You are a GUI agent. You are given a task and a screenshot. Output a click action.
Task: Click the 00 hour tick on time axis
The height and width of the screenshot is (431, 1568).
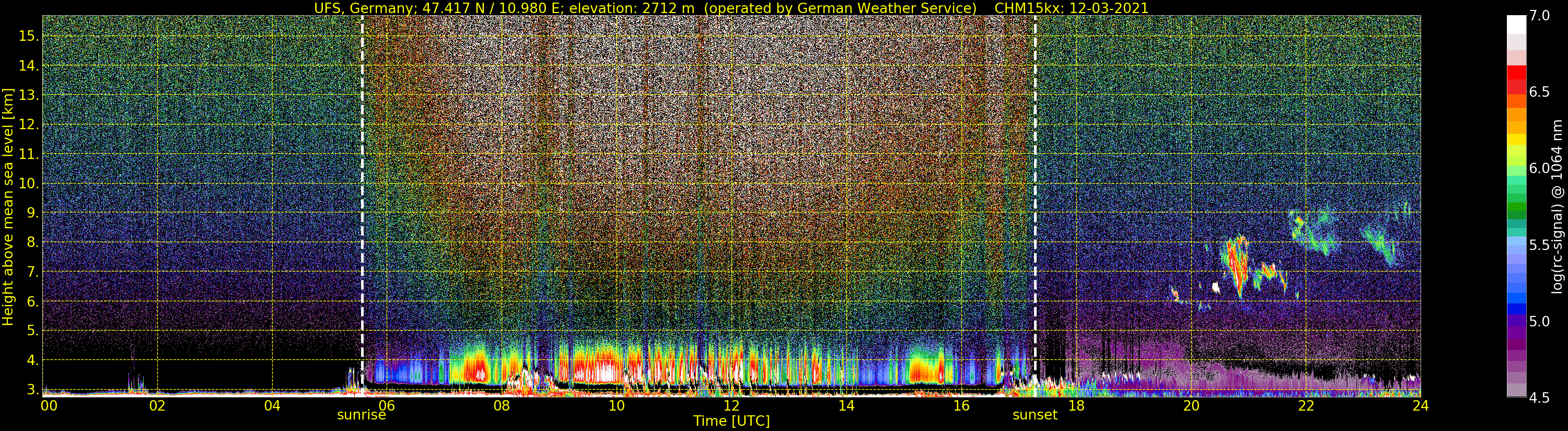tap(48, 405)
